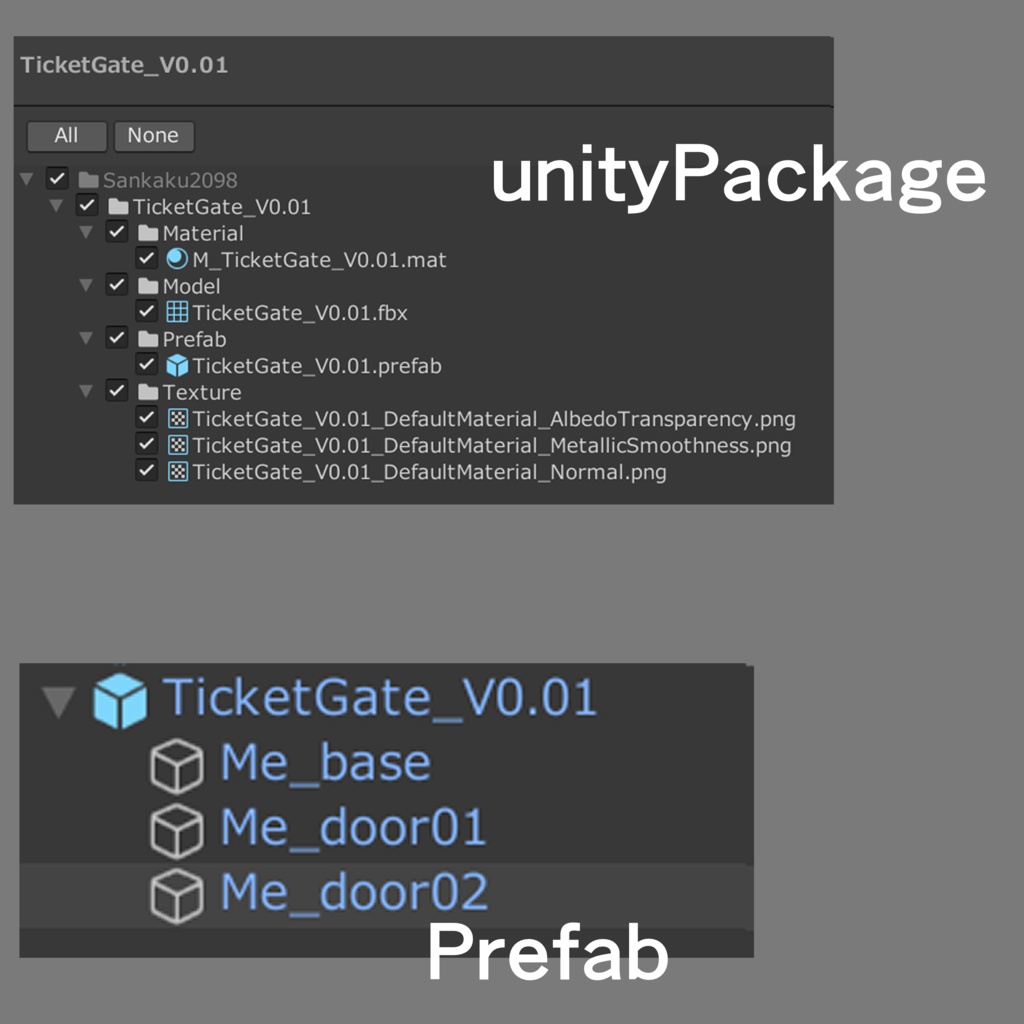Click the M_TicketGate_V0.01.mat material icon

(176, 259)
